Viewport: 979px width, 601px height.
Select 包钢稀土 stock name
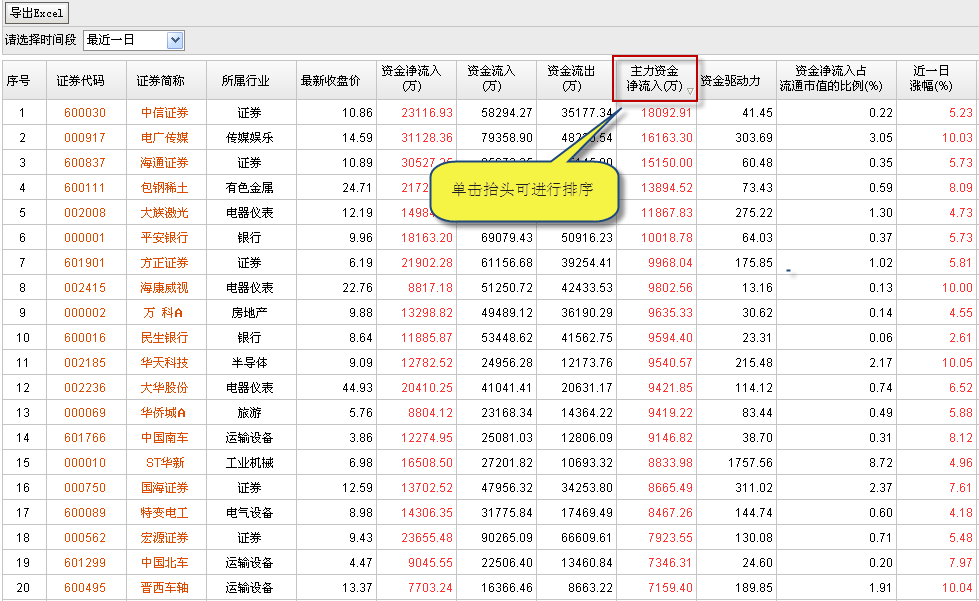click(164, 188)
